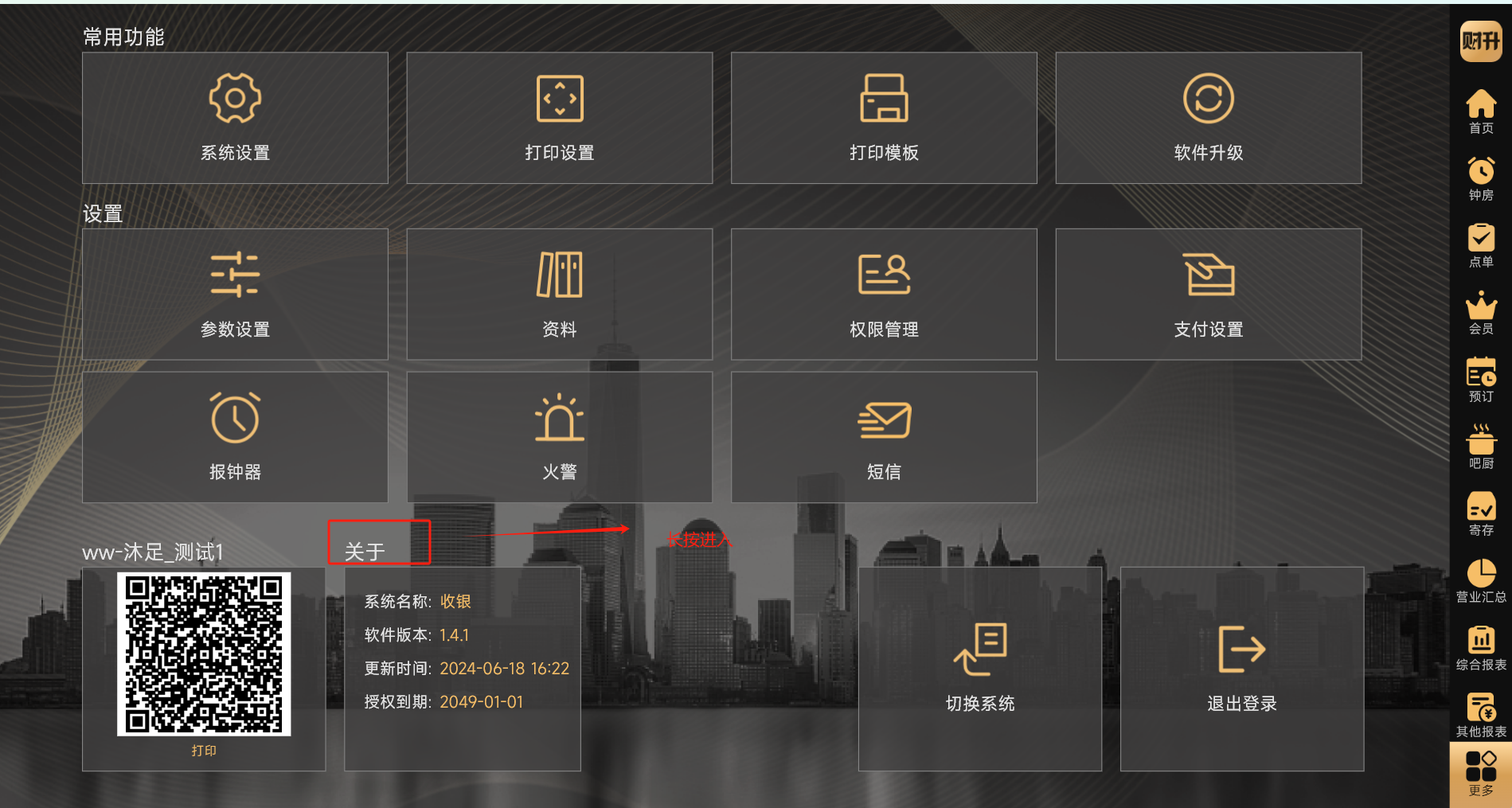Open 会员 crown icon in sidebar
This screenshot has width=1512, height=808.
[1481, 312]
